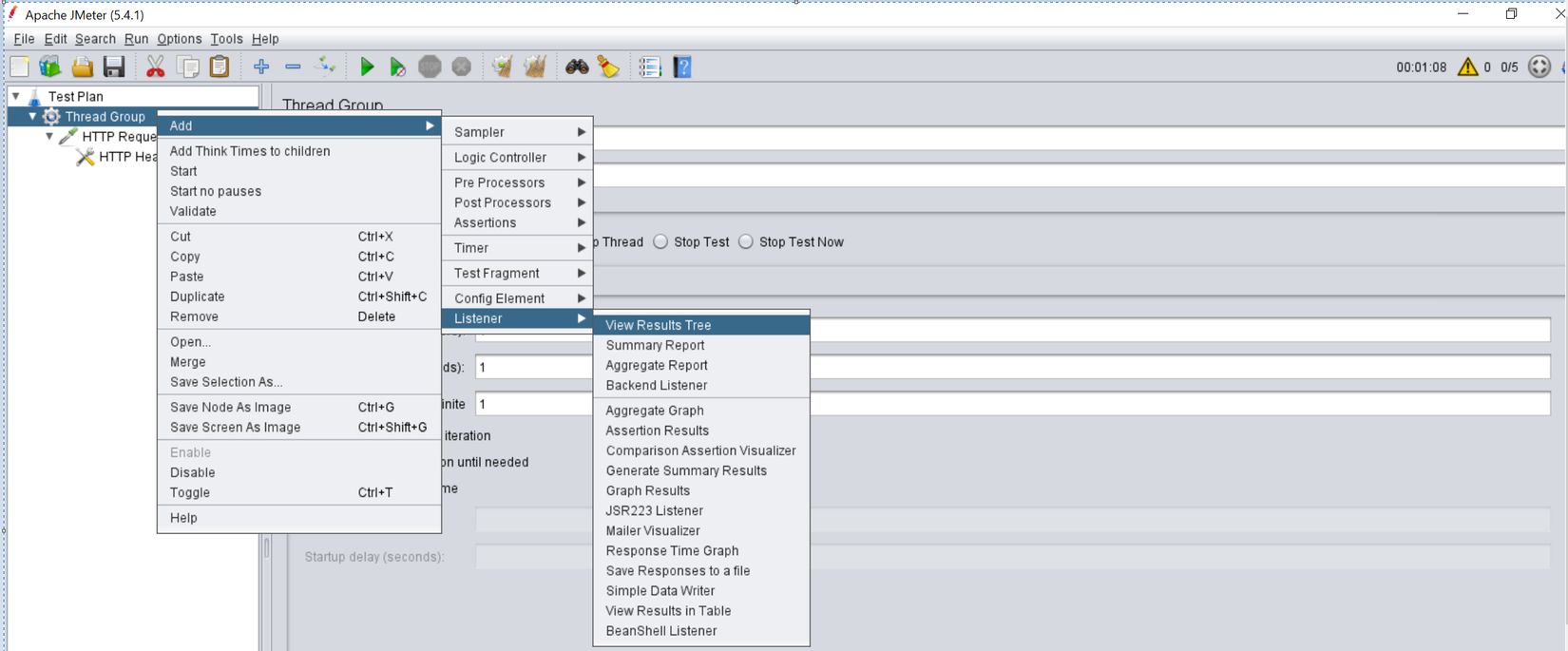Image resolution: width=1568 pixels, height=651 pixels.
Task: Click the Cut scissors icon
Action: 156,67
